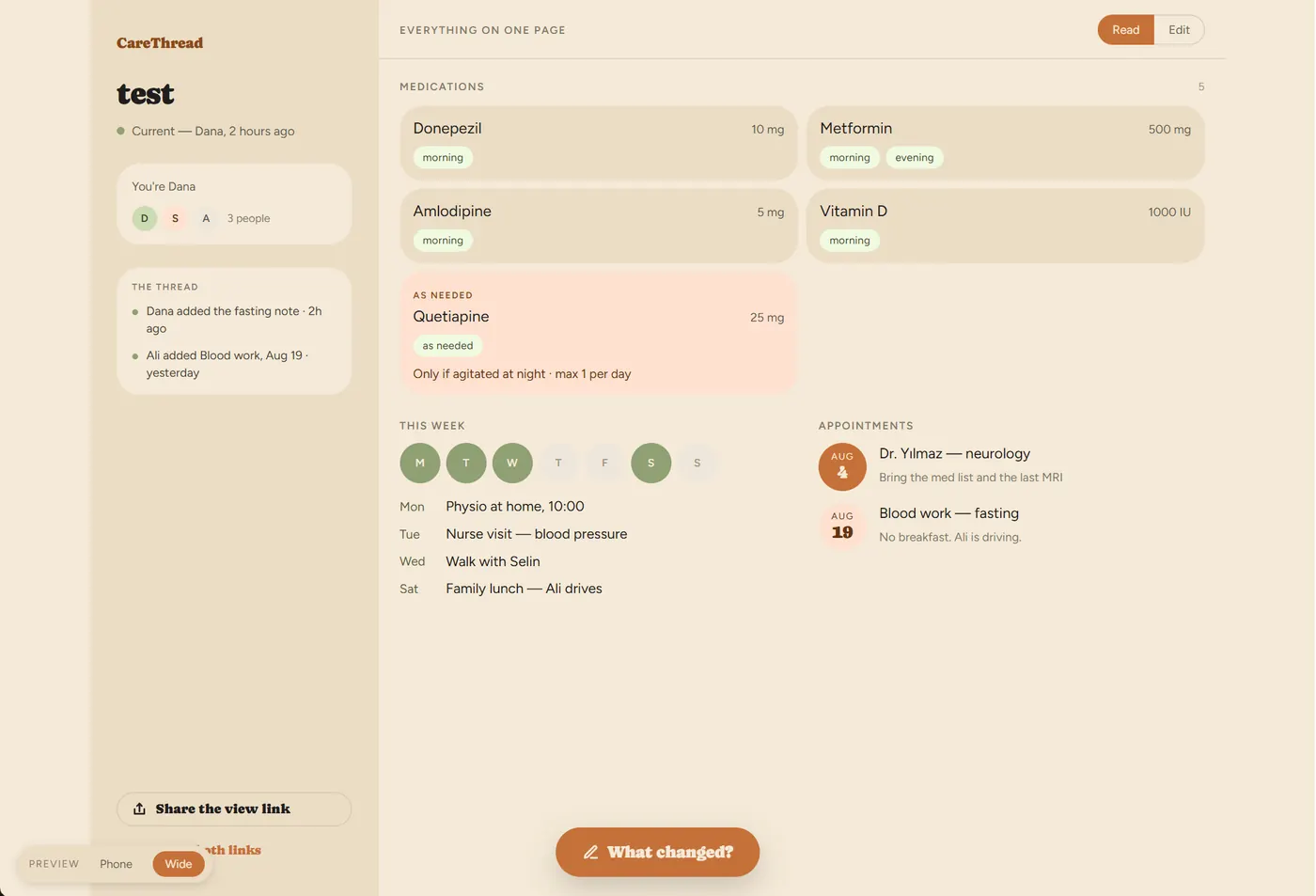The image size is (1316, 896).
Task: Click Current — Dana, 2 hours ago status
Action: click(206, 131)
